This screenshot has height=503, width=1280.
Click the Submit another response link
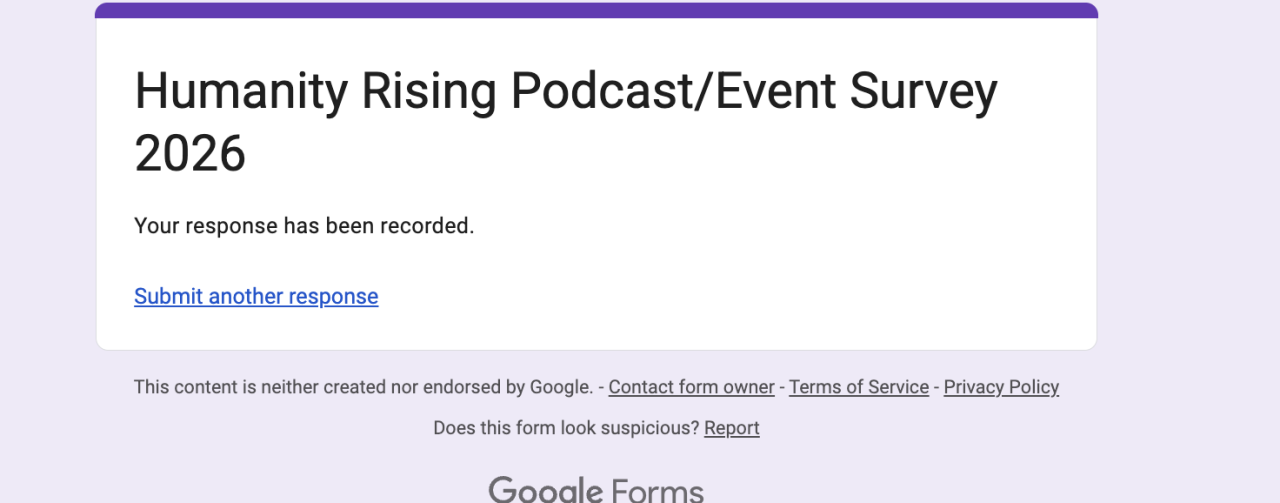pyautogui.click(x=256, y=296)
